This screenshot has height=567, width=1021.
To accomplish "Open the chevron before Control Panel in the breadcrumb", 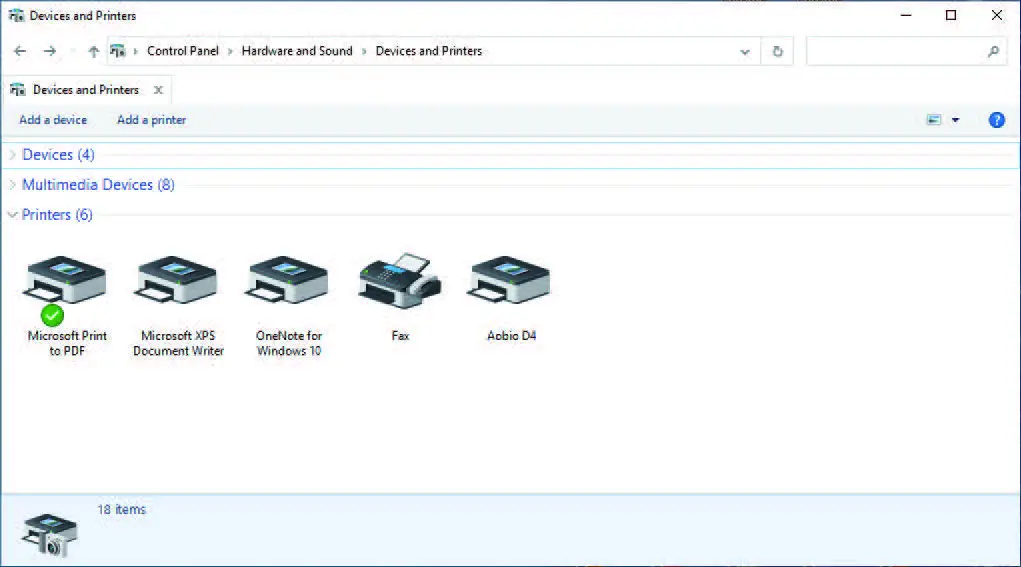I will click(x=135, y=51).
